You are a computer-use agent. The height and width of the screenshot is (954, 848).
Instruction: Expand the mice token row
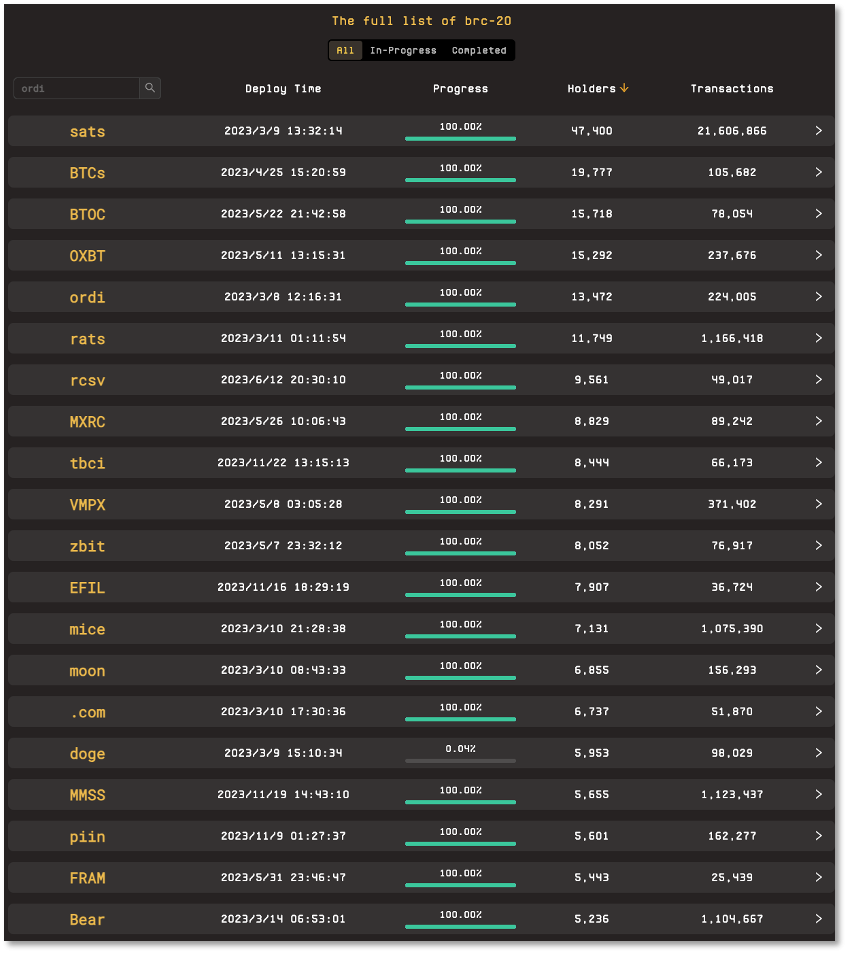click(x=421, y=628)
